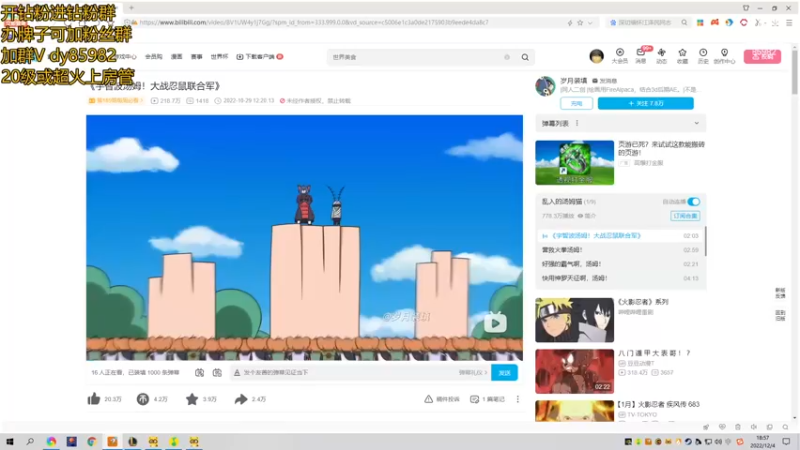Click the Bilibili search input box
Image resolution: width=800 pixels, height=450 pixels.
pos(416,57)
